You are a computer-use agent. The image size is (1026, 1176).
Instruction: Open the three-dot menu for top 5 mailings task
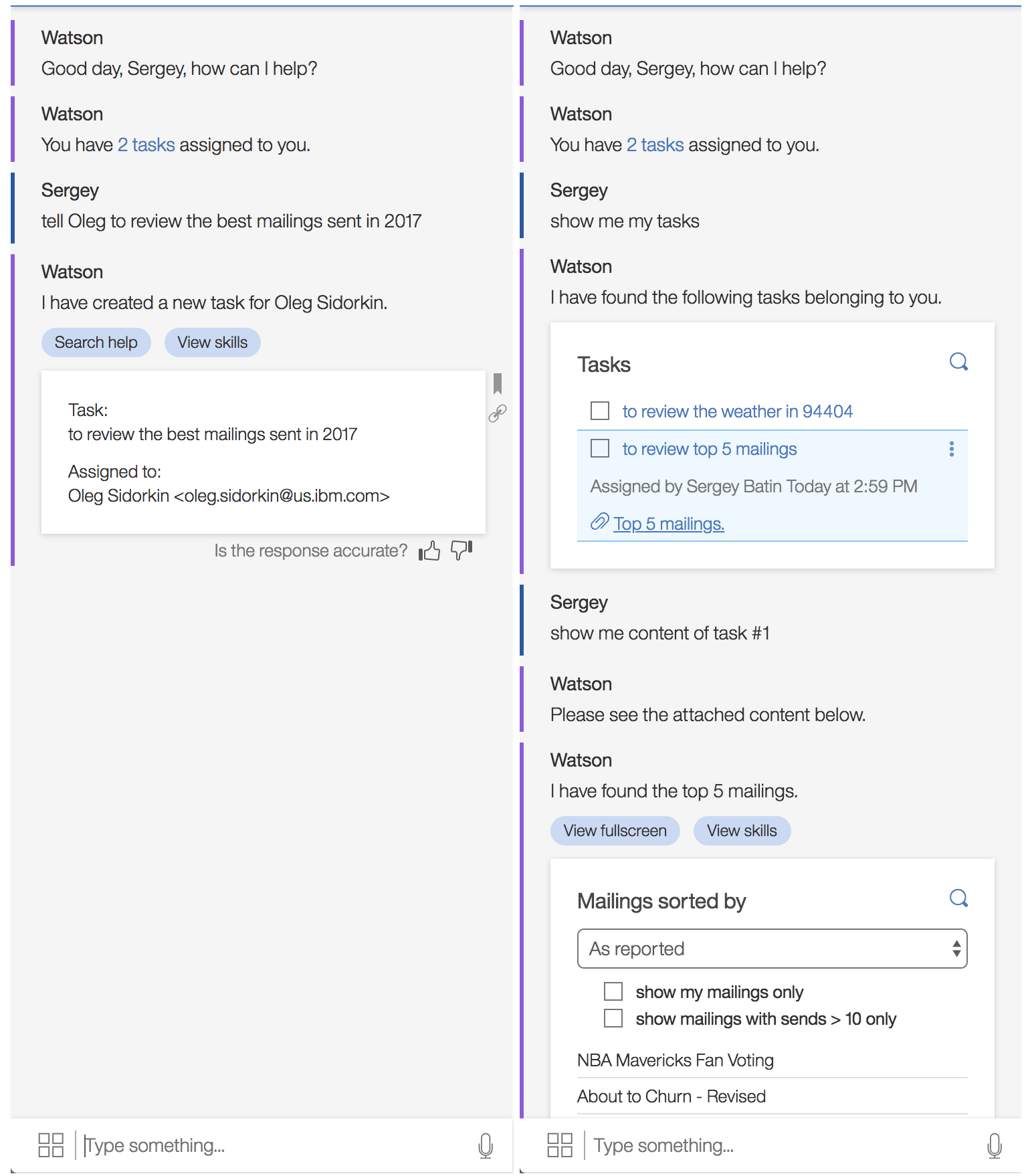951,449
